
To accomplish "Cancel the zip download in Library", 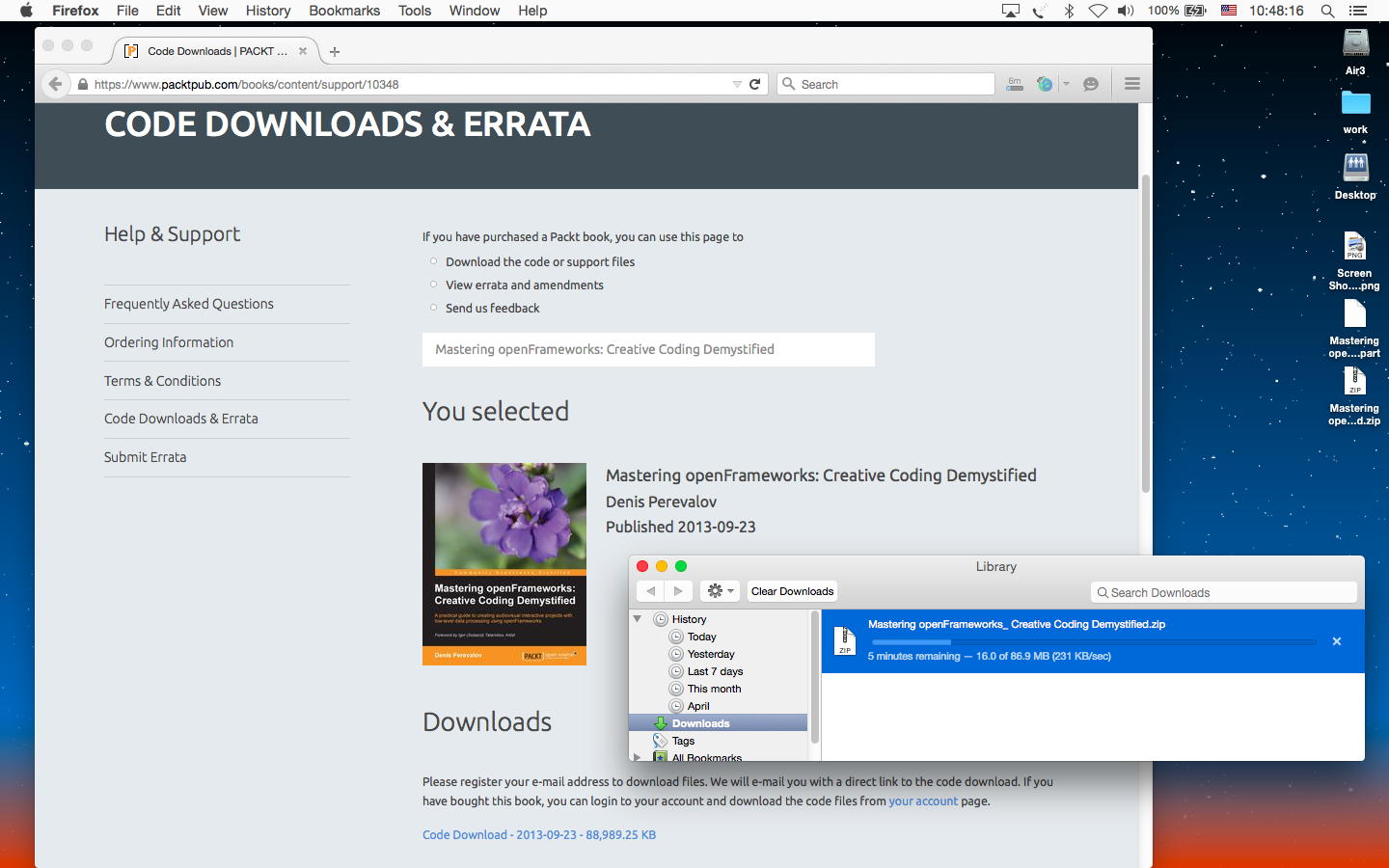I will click(x=1337, y=641).
